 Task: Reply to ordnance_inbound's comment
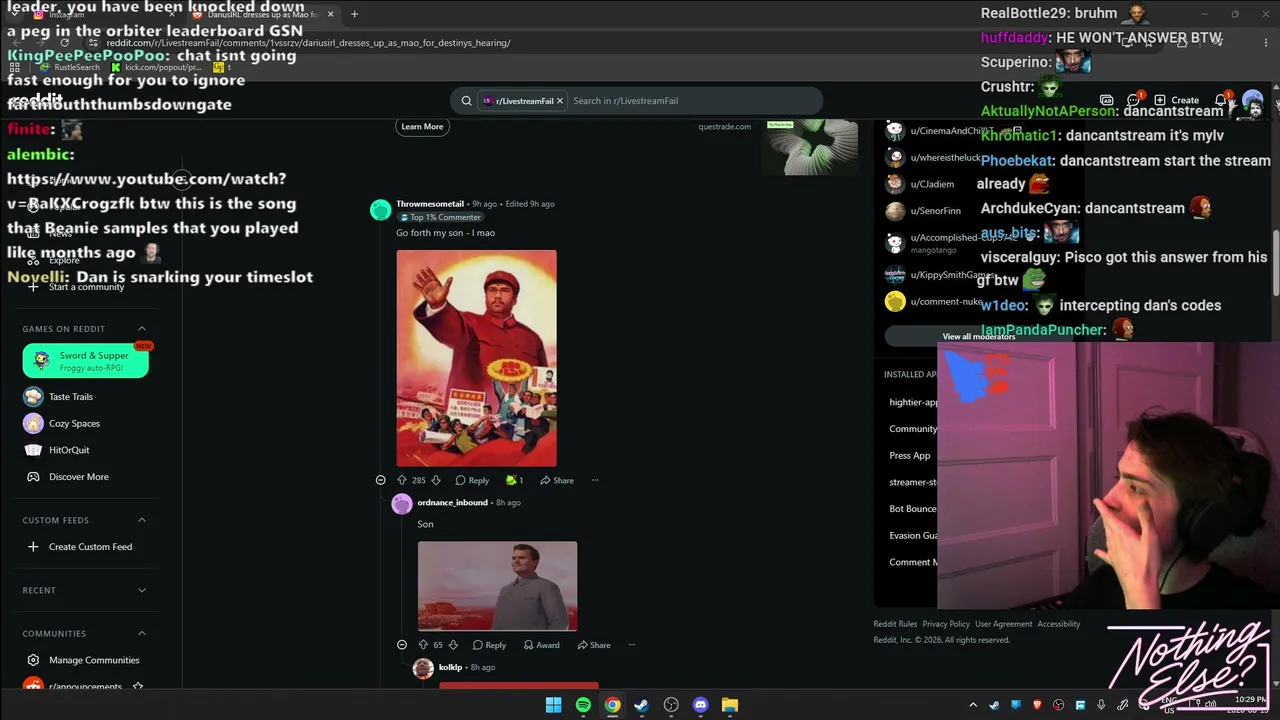point(489,645)
